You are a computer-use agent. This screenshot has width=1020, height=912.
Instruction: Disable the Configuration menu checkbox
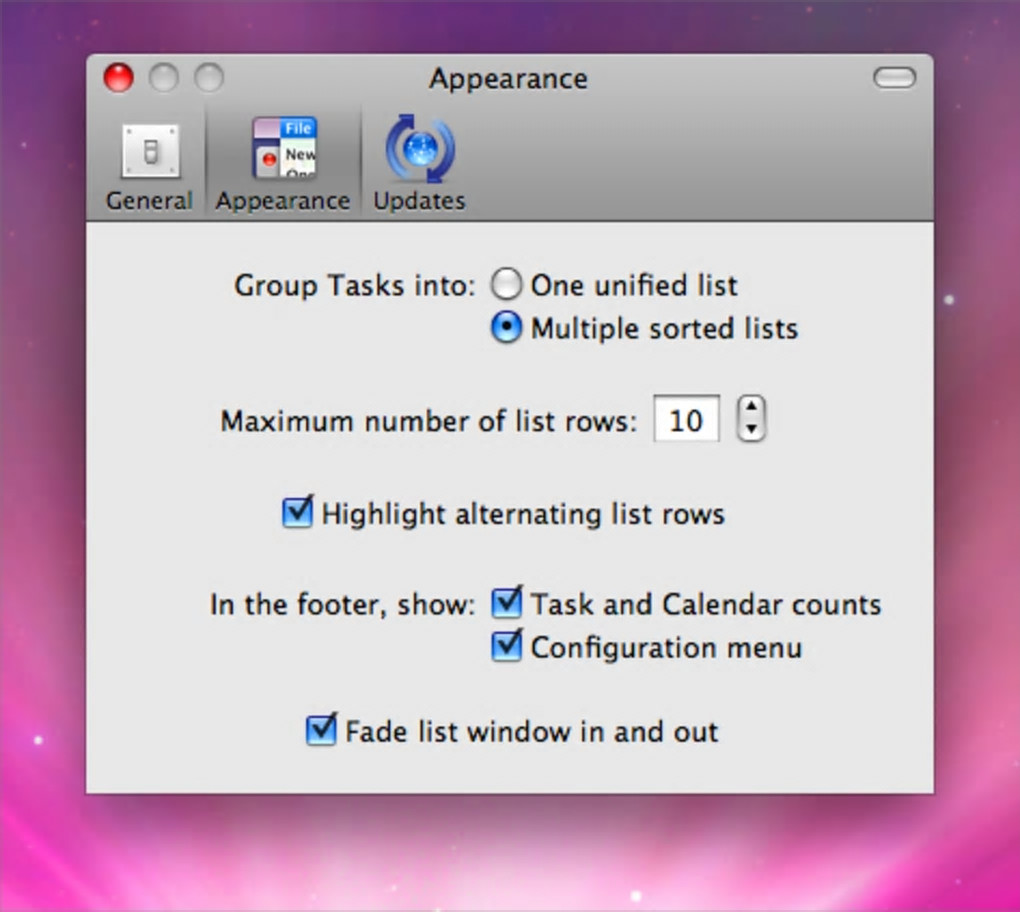(507, 645)
